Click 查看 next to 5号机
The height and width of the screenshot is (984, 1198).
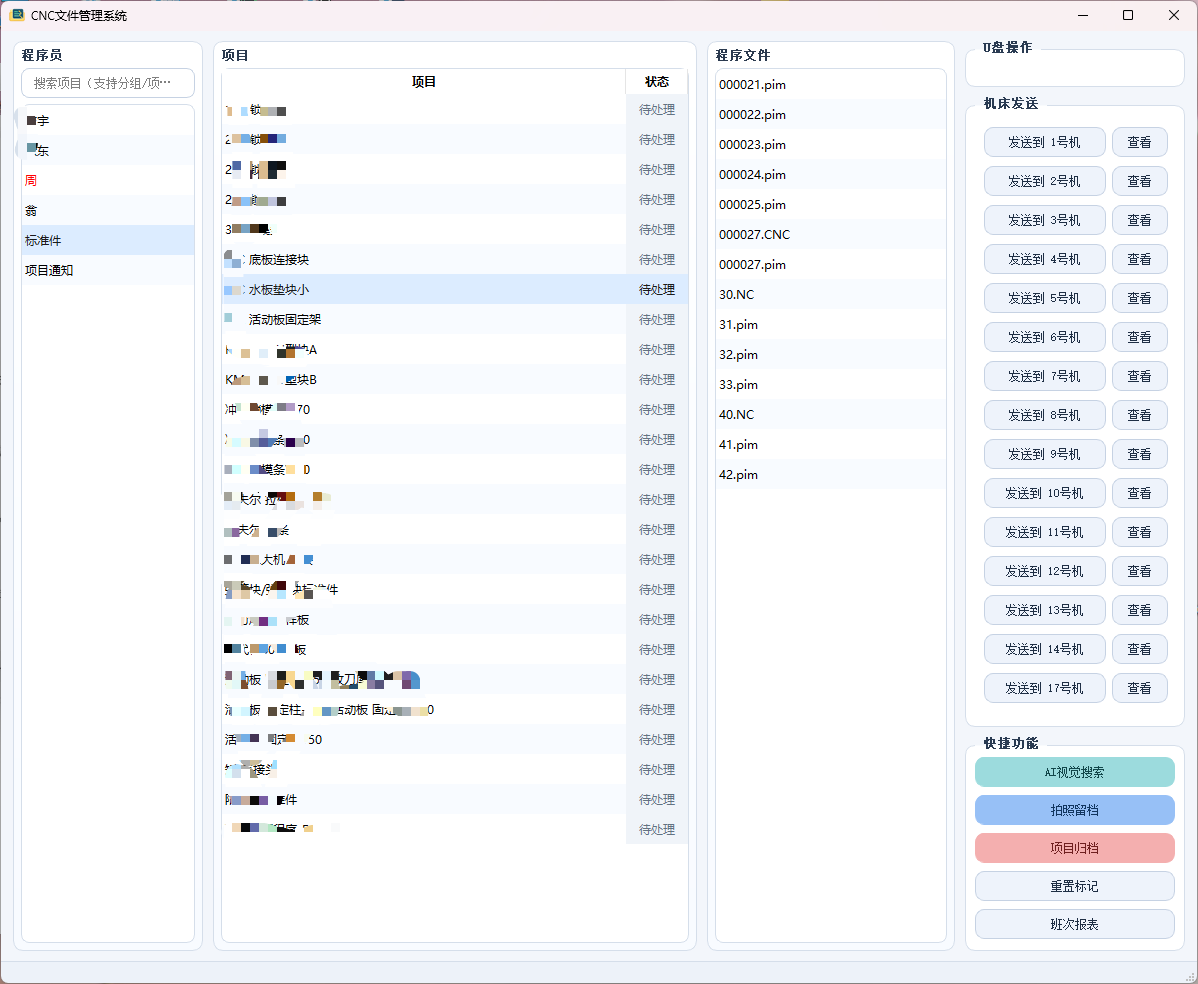coord(1139,298)
